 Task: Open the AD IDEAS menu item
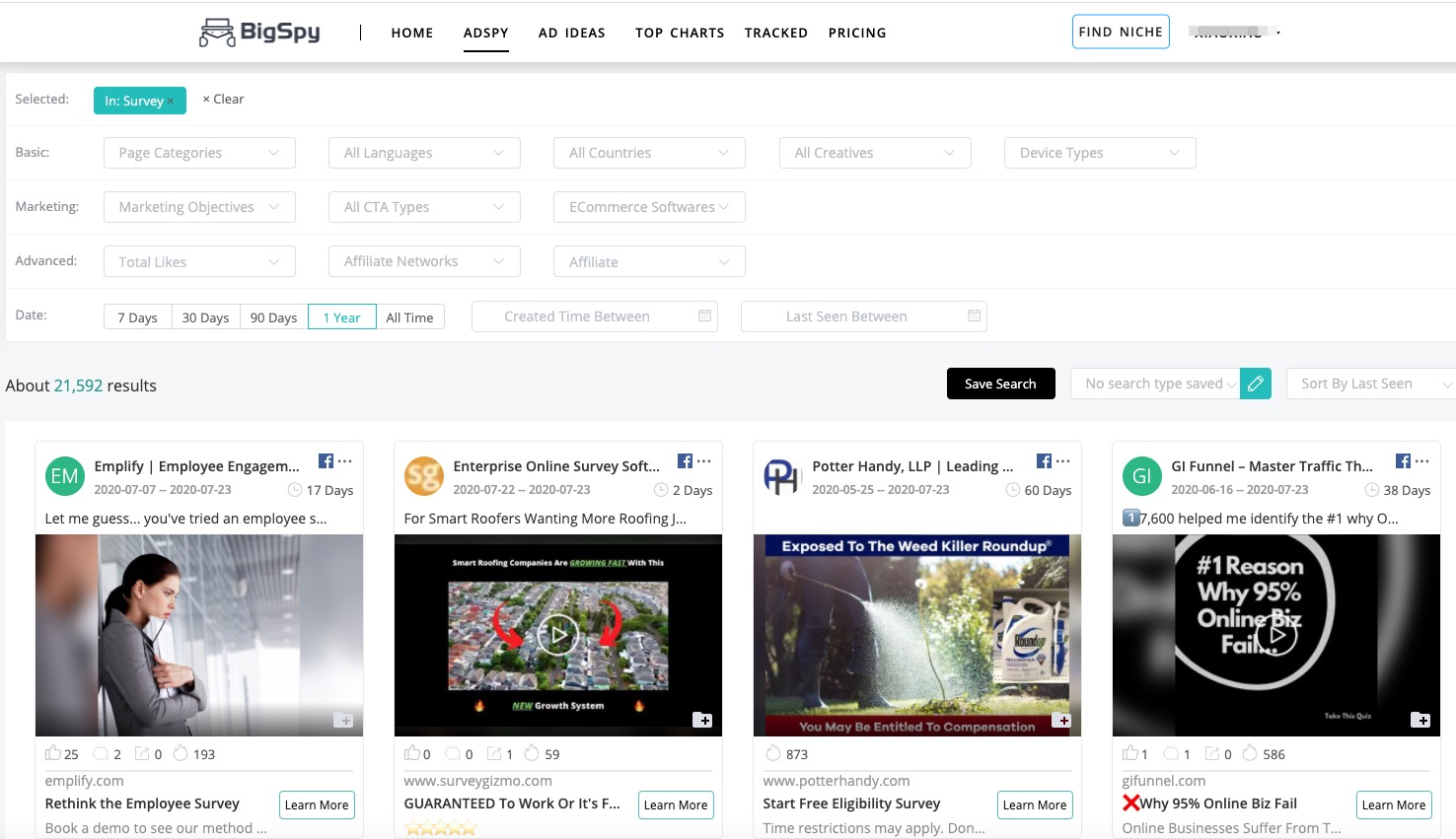pos(572,33)
